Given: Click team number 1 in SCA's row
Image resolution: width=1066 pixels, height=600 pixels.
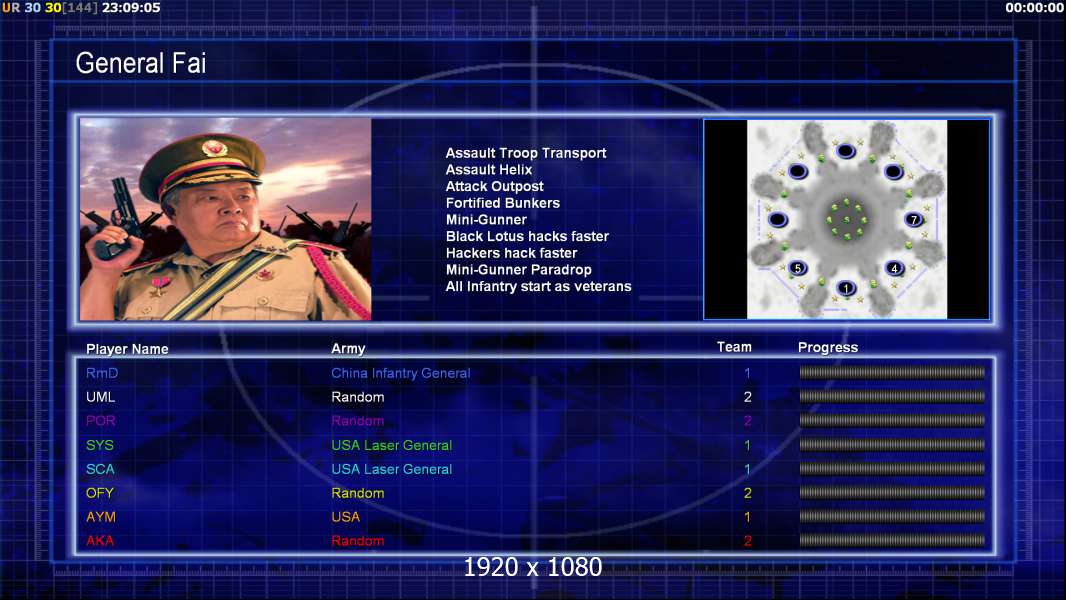Looking at the screenshot, I should coord(747,469).
